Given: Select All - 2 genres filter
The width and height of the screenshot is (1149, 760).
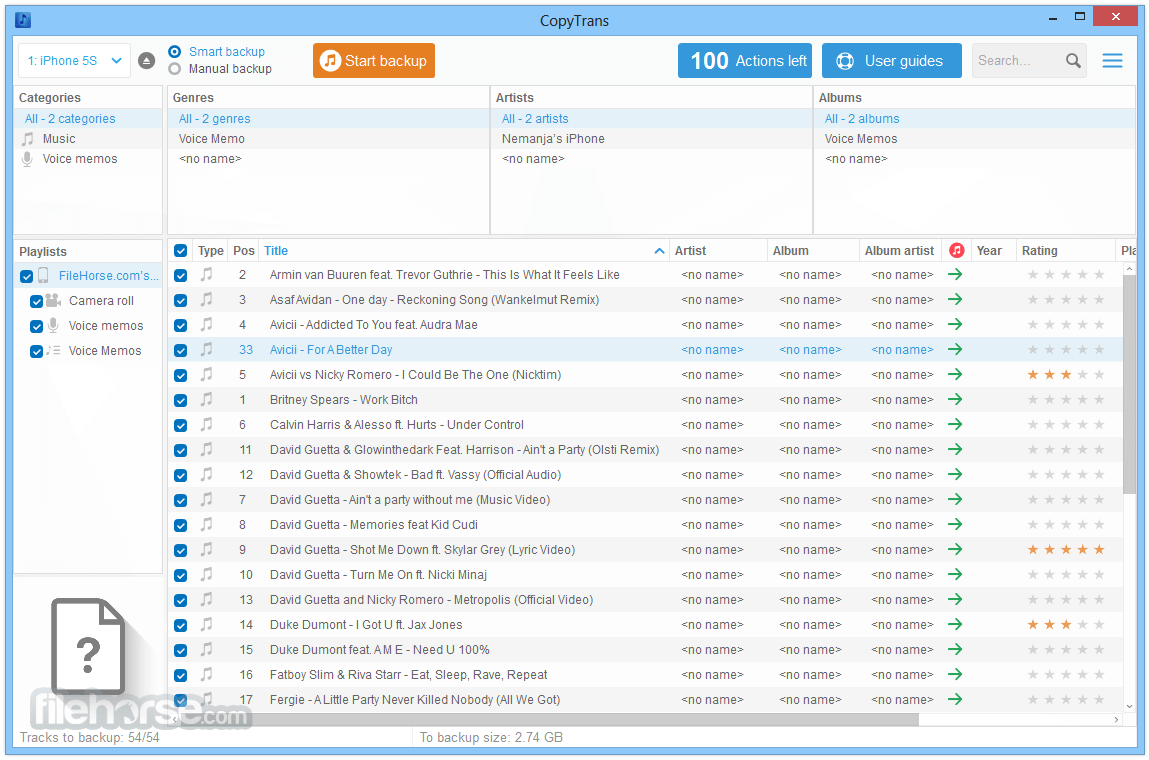Looking at the screenshot, I should pyautogui.click(x=328, y=119).
